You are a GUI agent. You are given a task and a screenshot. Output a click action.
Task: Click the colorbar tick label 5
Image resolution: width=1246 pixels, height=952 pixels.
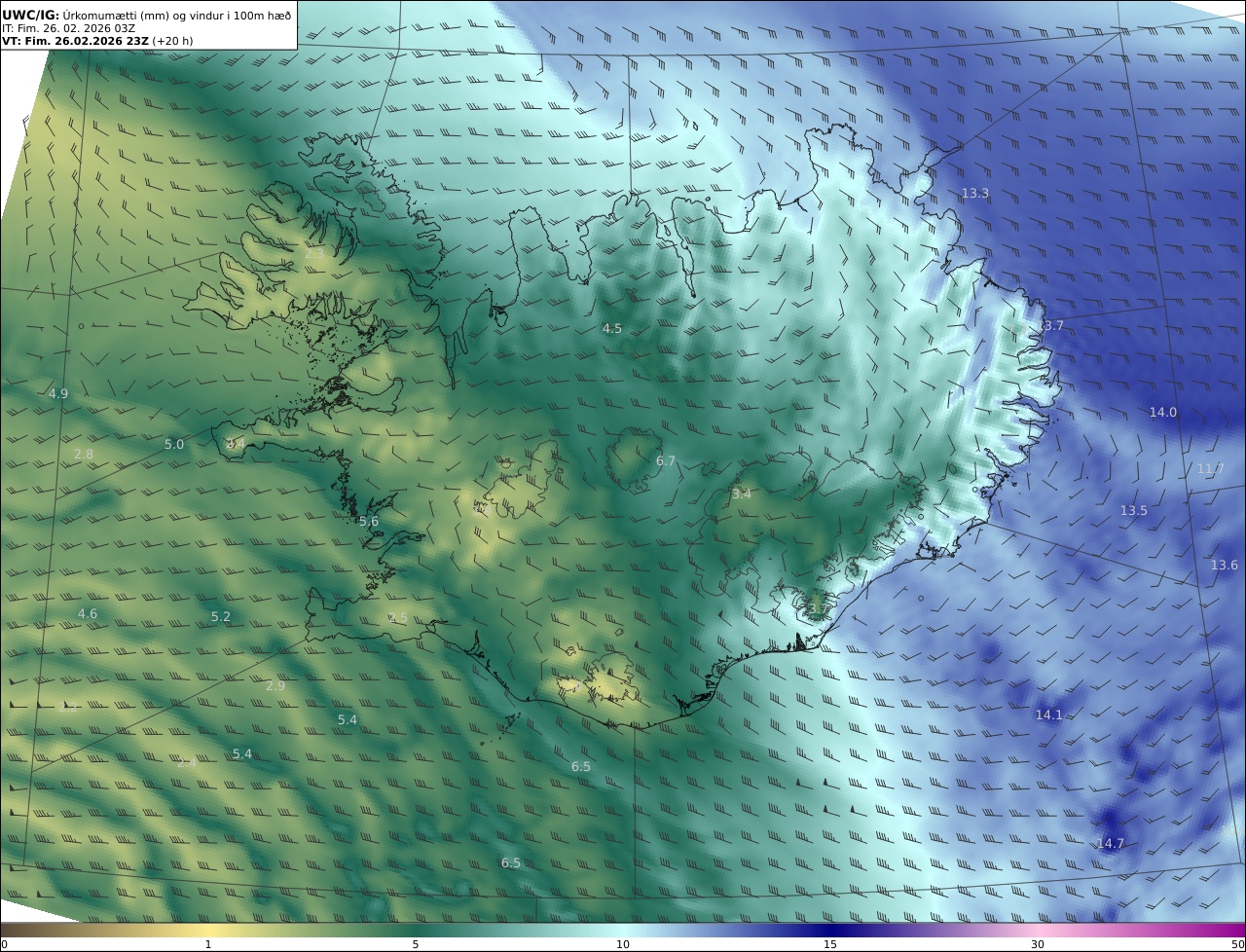[x=416, y=944]
